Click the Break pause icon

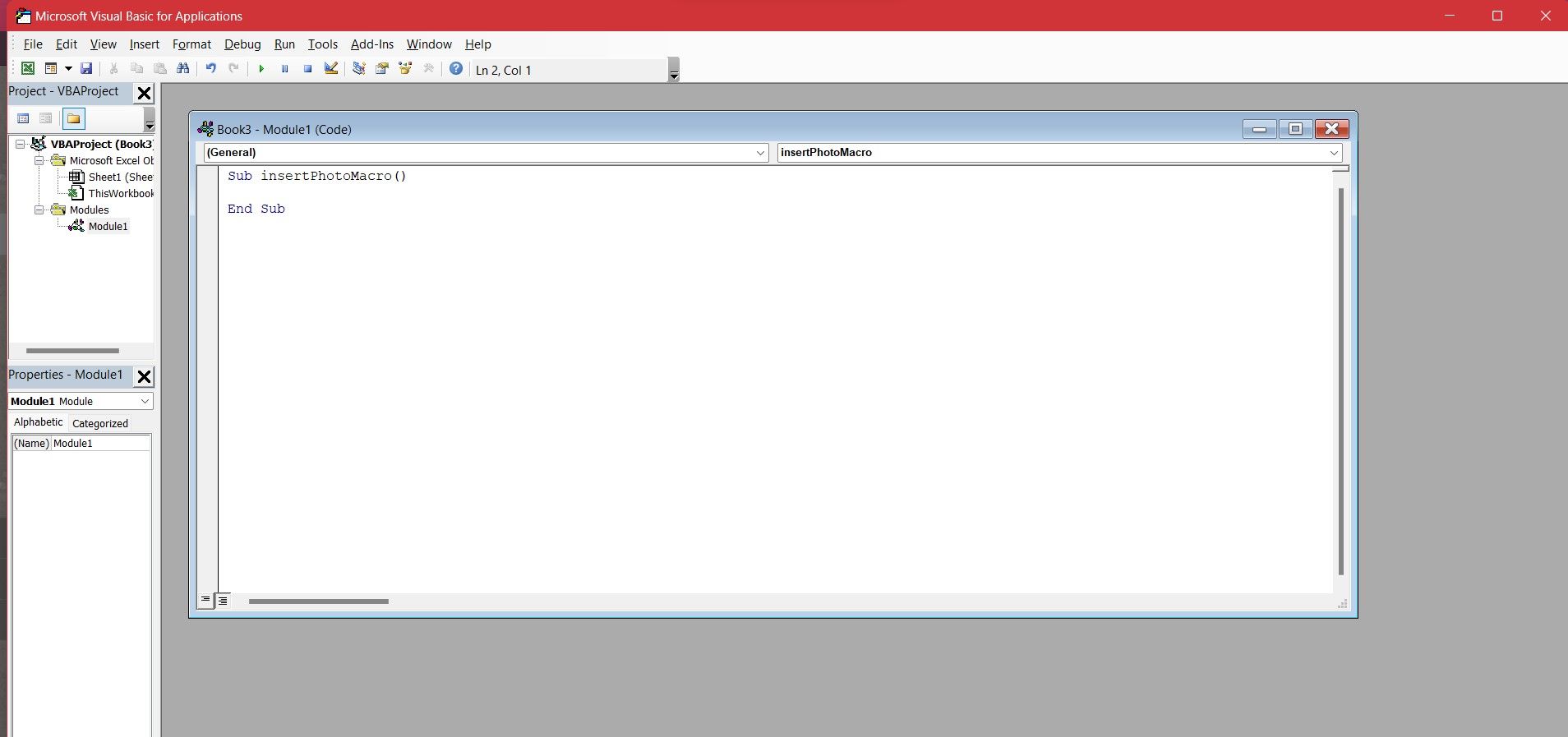coord(284,69)
